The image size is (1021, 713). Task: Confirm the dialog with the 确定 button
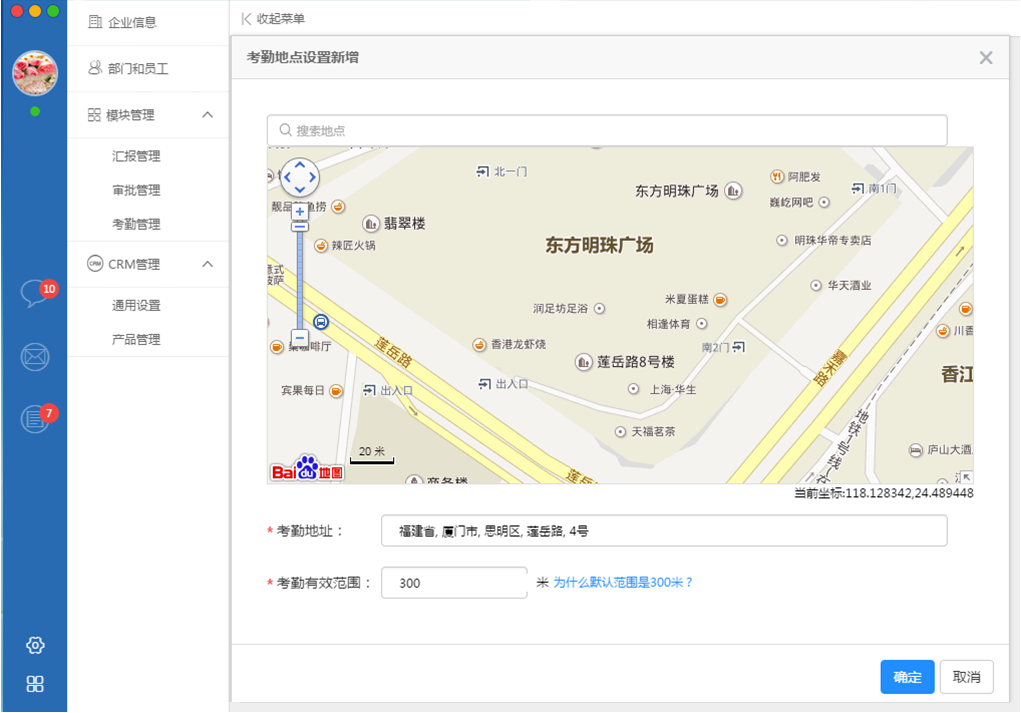[x=906, y=676]
